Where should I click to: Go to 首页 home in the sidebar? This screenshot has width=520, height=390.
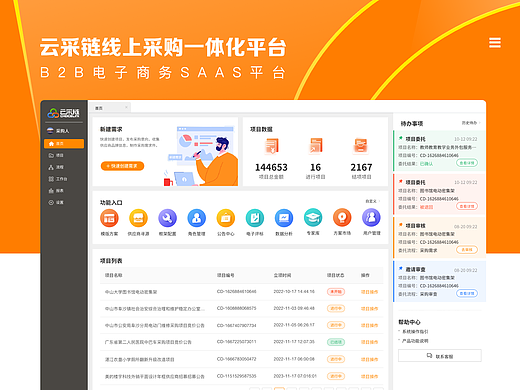coord(64,144)
